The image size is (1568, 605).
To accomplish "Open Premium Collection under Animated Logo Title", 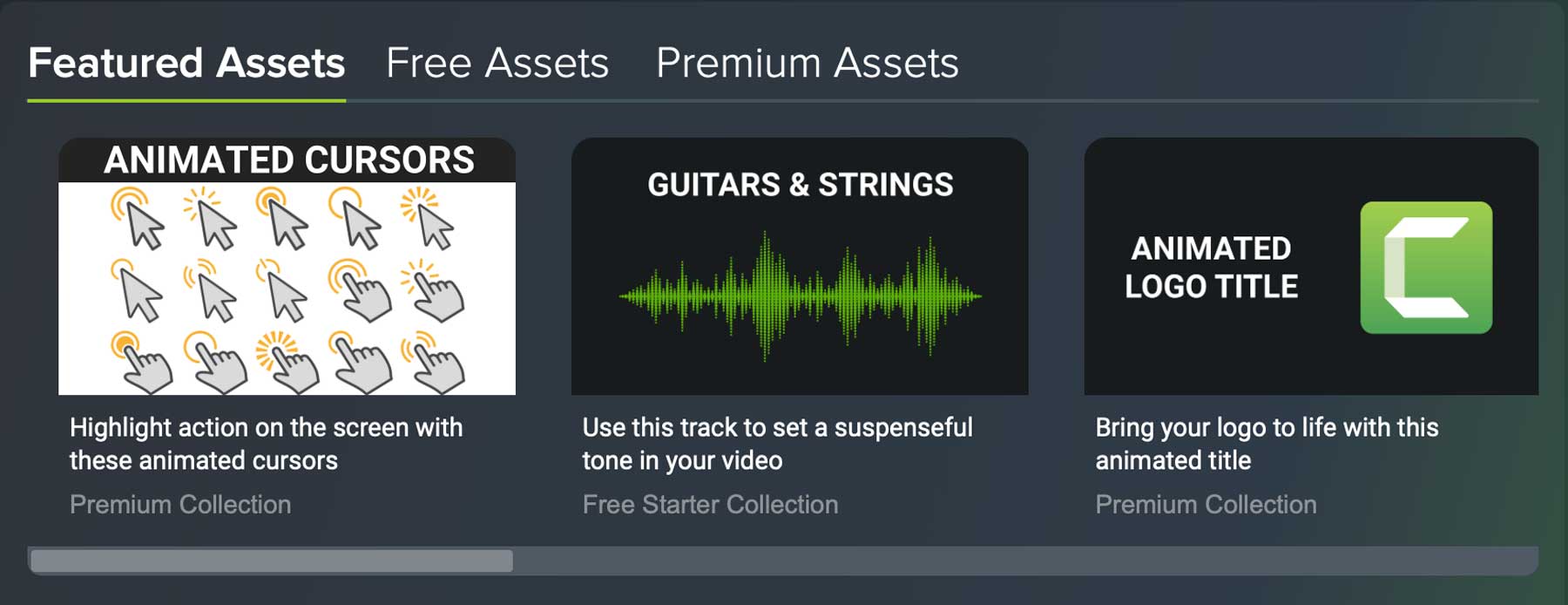I will click(x=1206, y=504).
